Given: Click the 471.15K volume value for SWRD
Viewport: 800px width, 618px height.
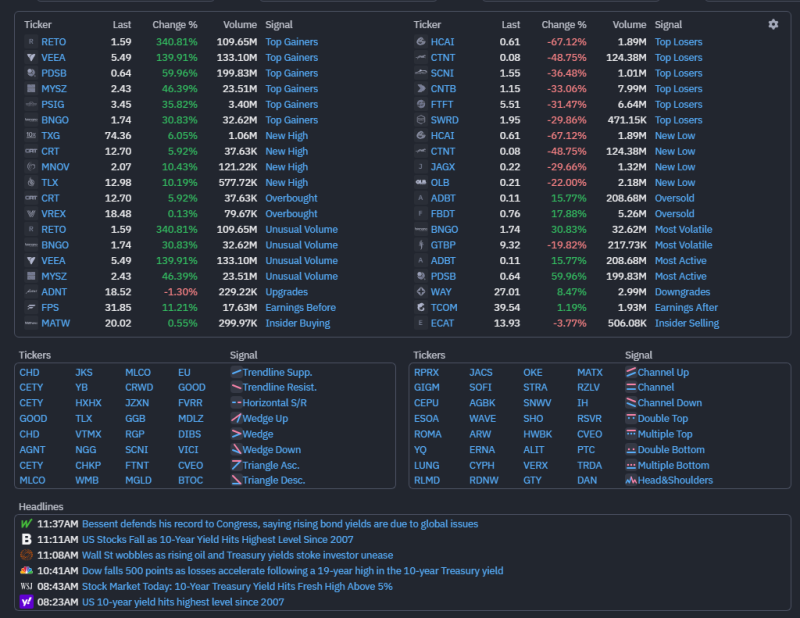Looking at the screenshot, I should click(627, 120).
